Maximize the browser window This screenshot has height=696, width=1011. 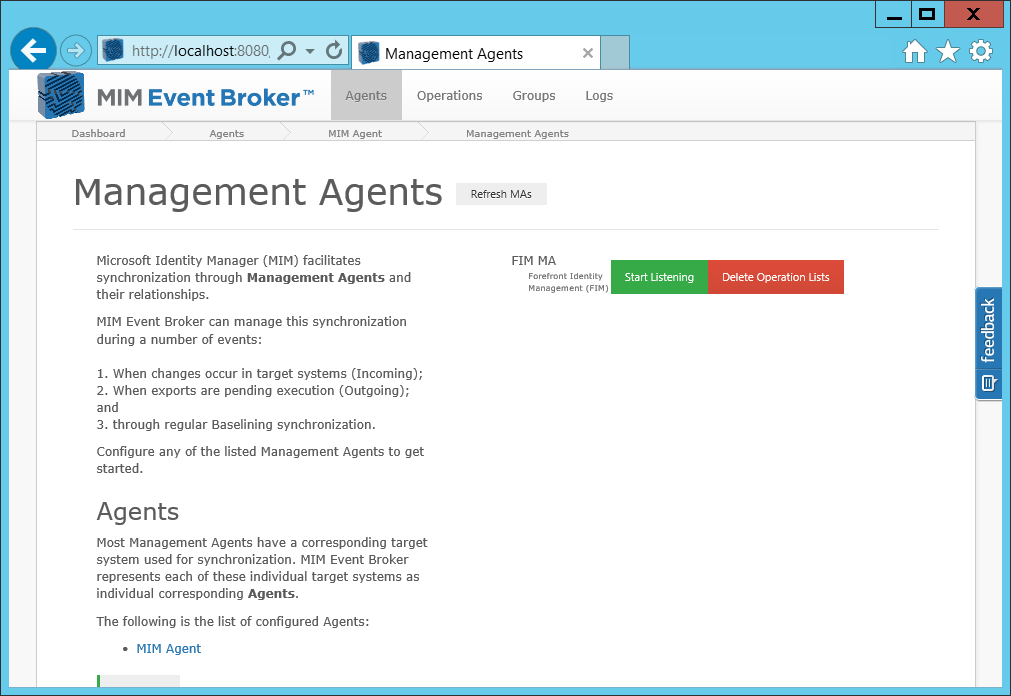coord(927,14)
